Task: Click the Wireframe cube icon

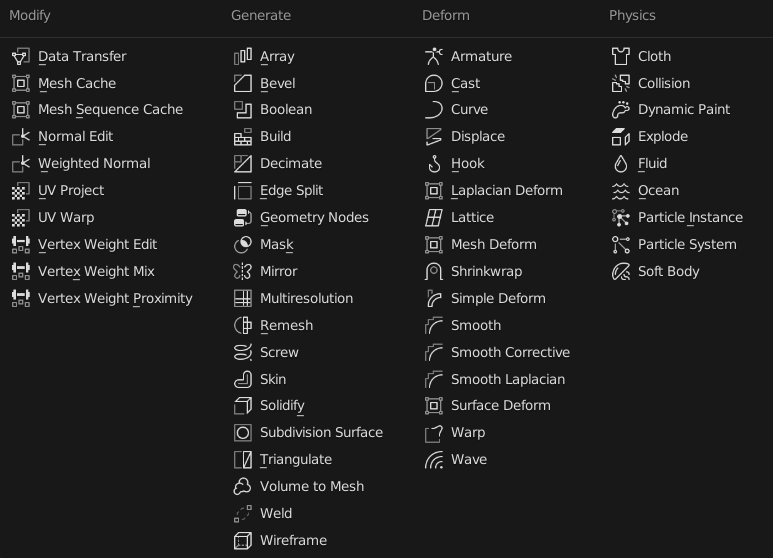Action: coord(243,541)
